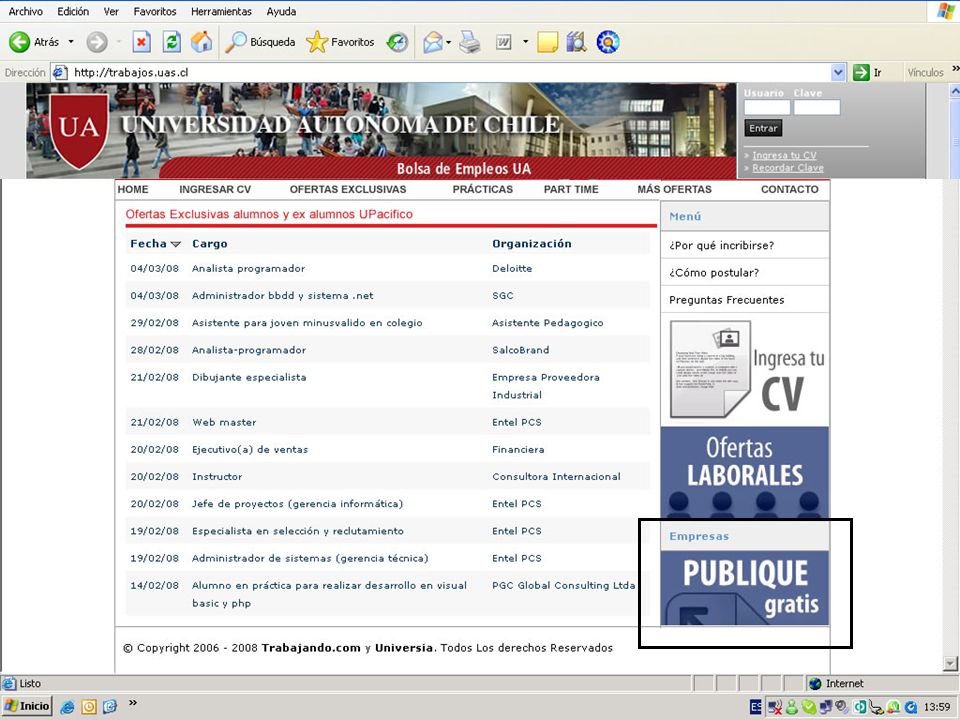The height and width of the screenshot is (720, 960).
Task: Click the scrollbar down arrow
Action: pyautogui.click(x=950, y=662)
